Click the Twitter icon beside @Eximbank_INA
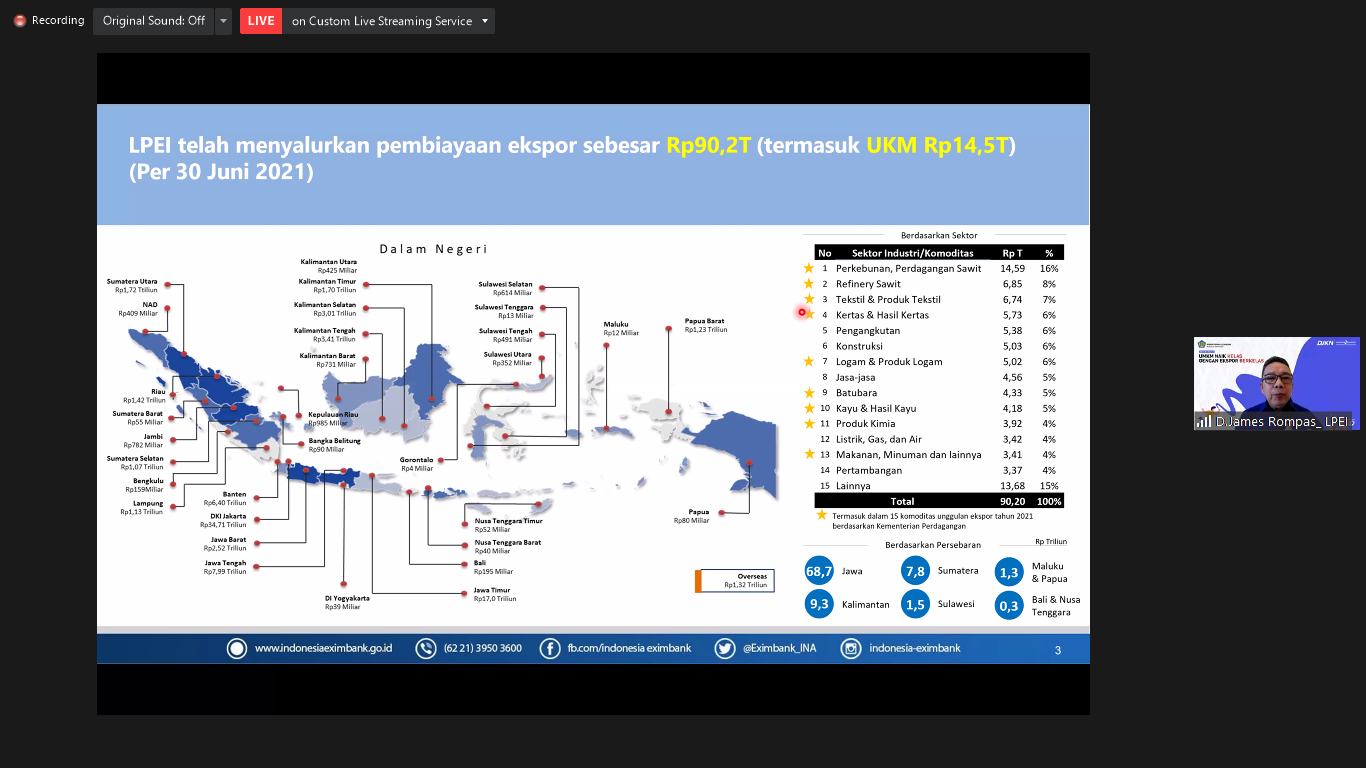This screenshot has width=1366, height=768. (x=725, y=648)
